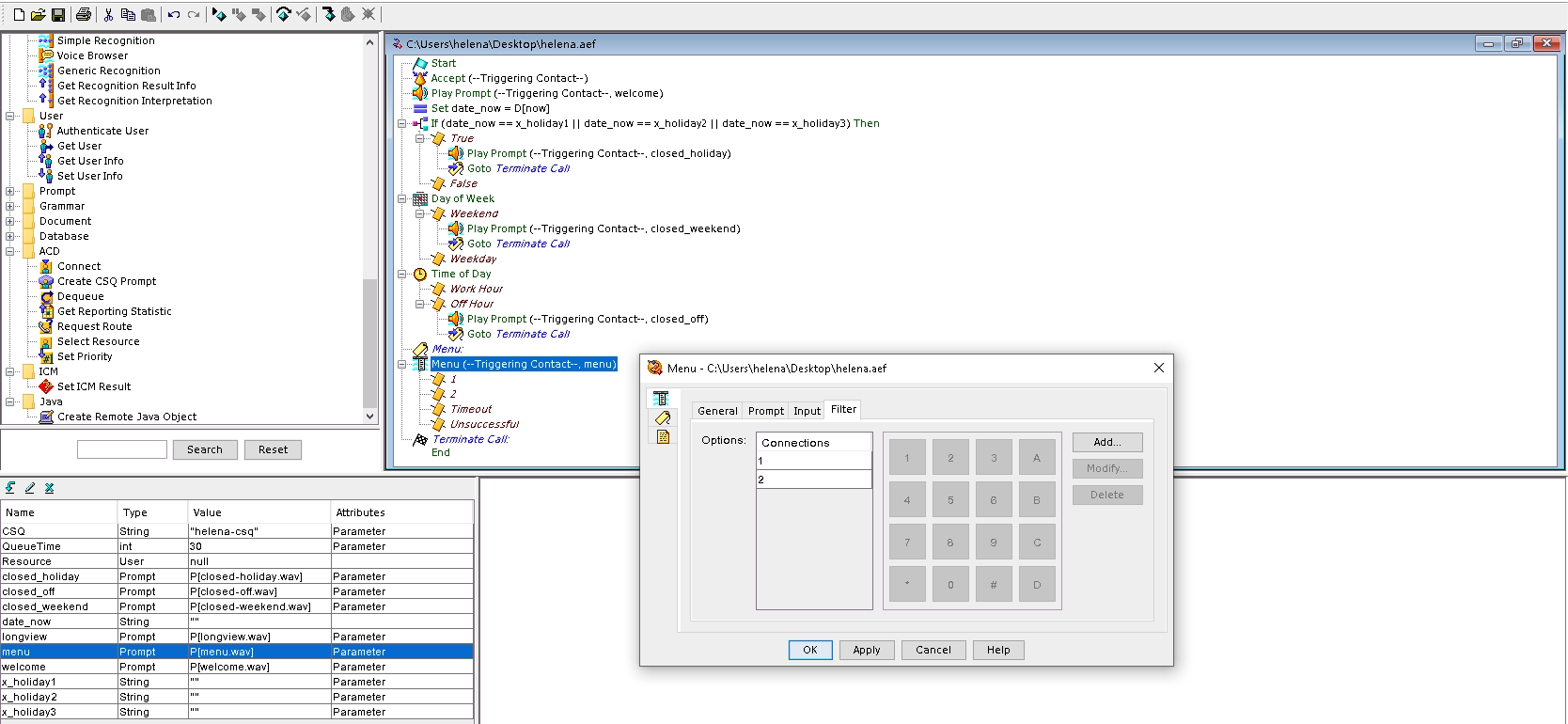The image size is (1568, 724).
Task: Open the Prompt tab in Menu dialog
Action: 765,411
